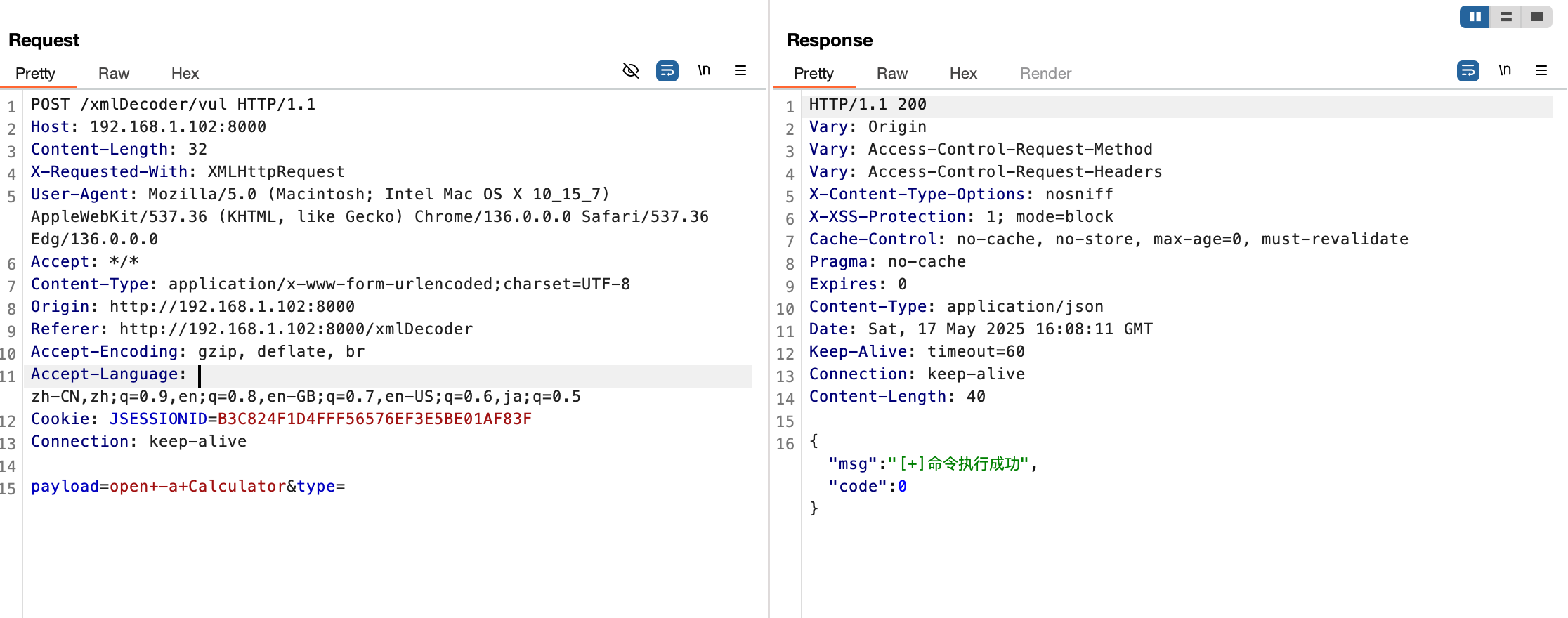The height and width of the screenshot is (618, 1568).
Task: Toggle line wrap in the Response panel
Action: (x=1468, y=70)
